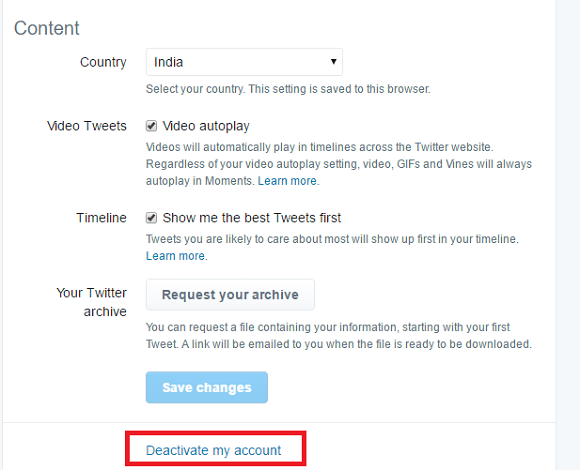Click the Country field label

pyautogui.click(x=103, y=62)
